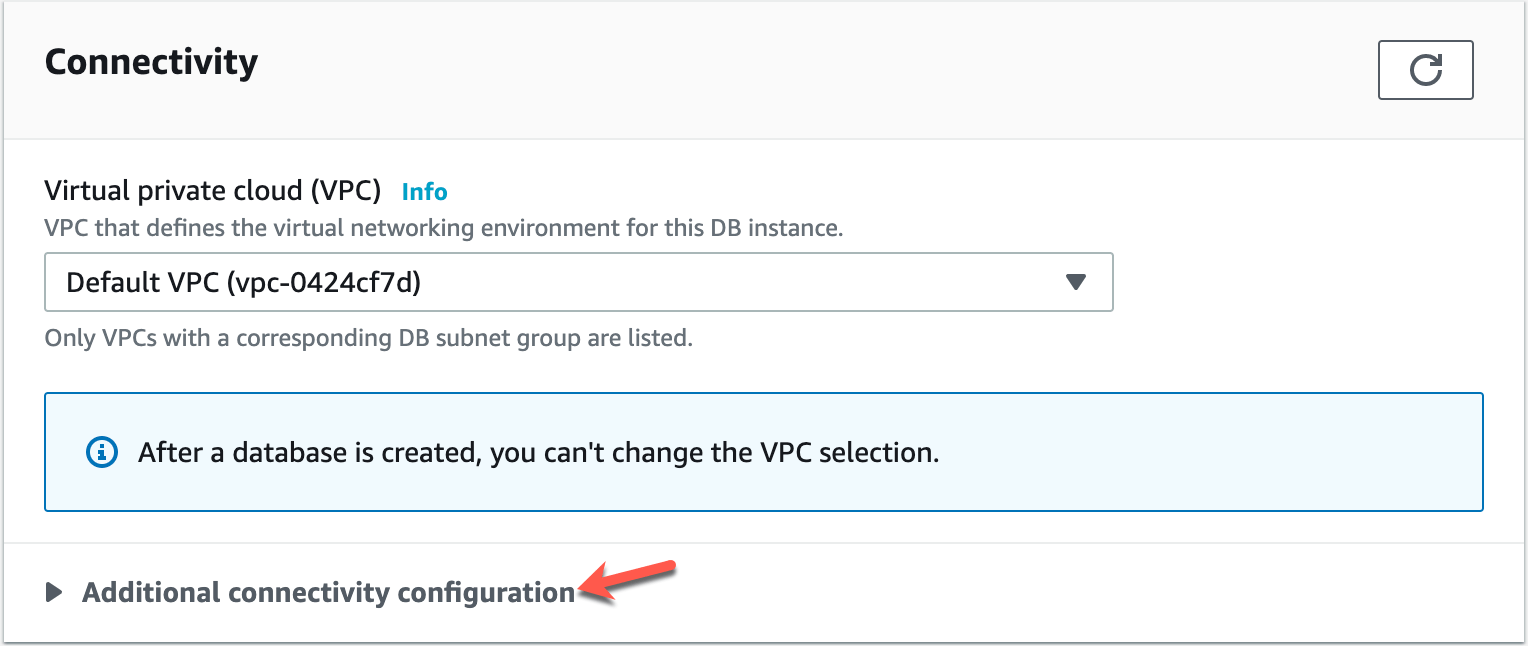Click blank area right of VPC dropdown
The height and width of the screenshot is (646, 1528).
click(x=1300, y=282)
